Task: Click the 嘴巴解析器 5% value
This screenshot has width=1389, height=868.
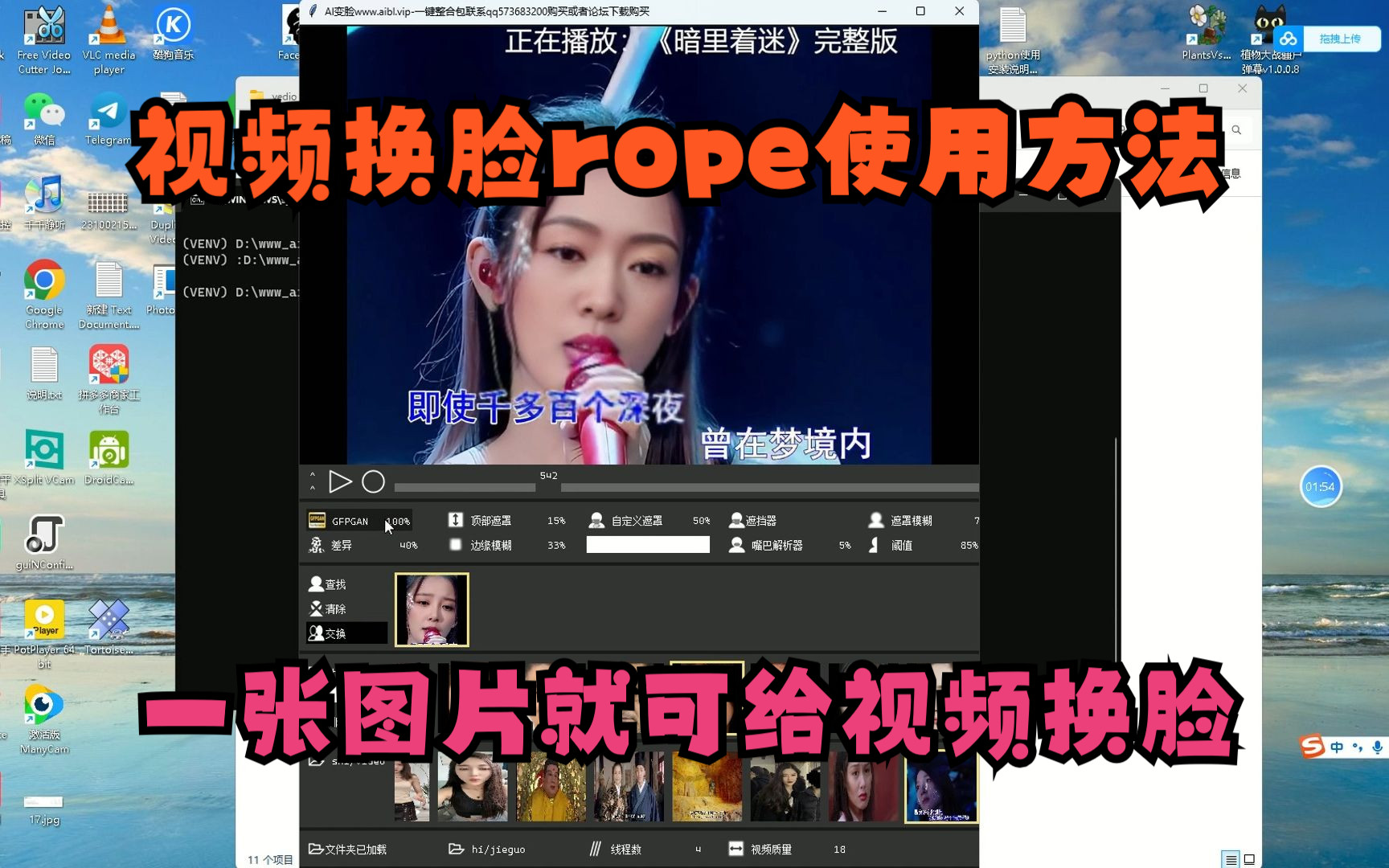Action: 845,545
